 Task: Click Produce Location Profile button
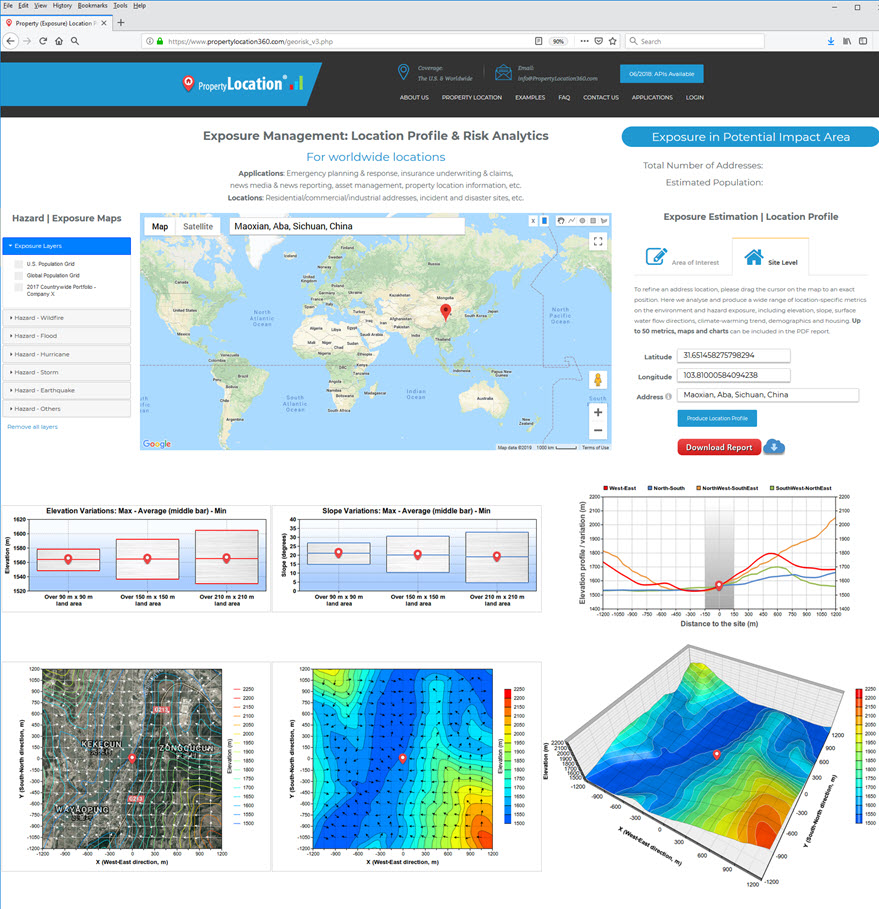coord(717,418)
